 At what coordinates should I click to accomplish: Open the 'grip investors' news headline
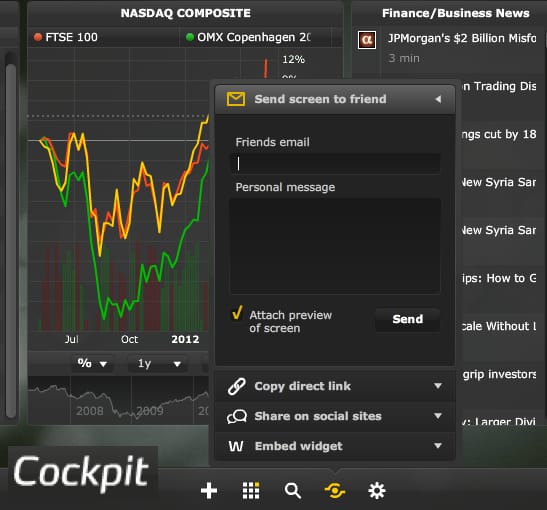pos(499,374)
